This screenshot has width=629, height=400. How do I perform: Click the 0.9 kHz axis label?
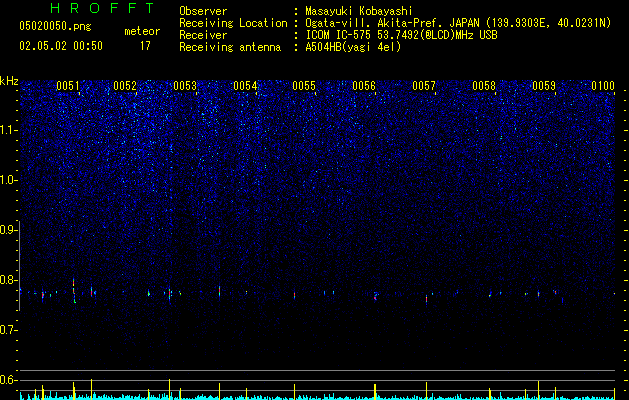(8, 230)
